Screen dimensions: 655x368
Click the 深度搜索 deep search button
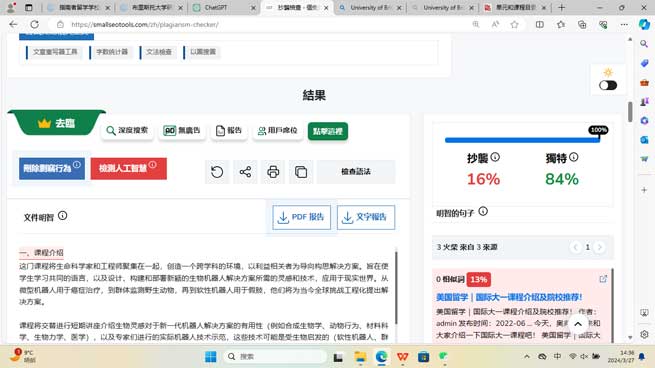127,131
